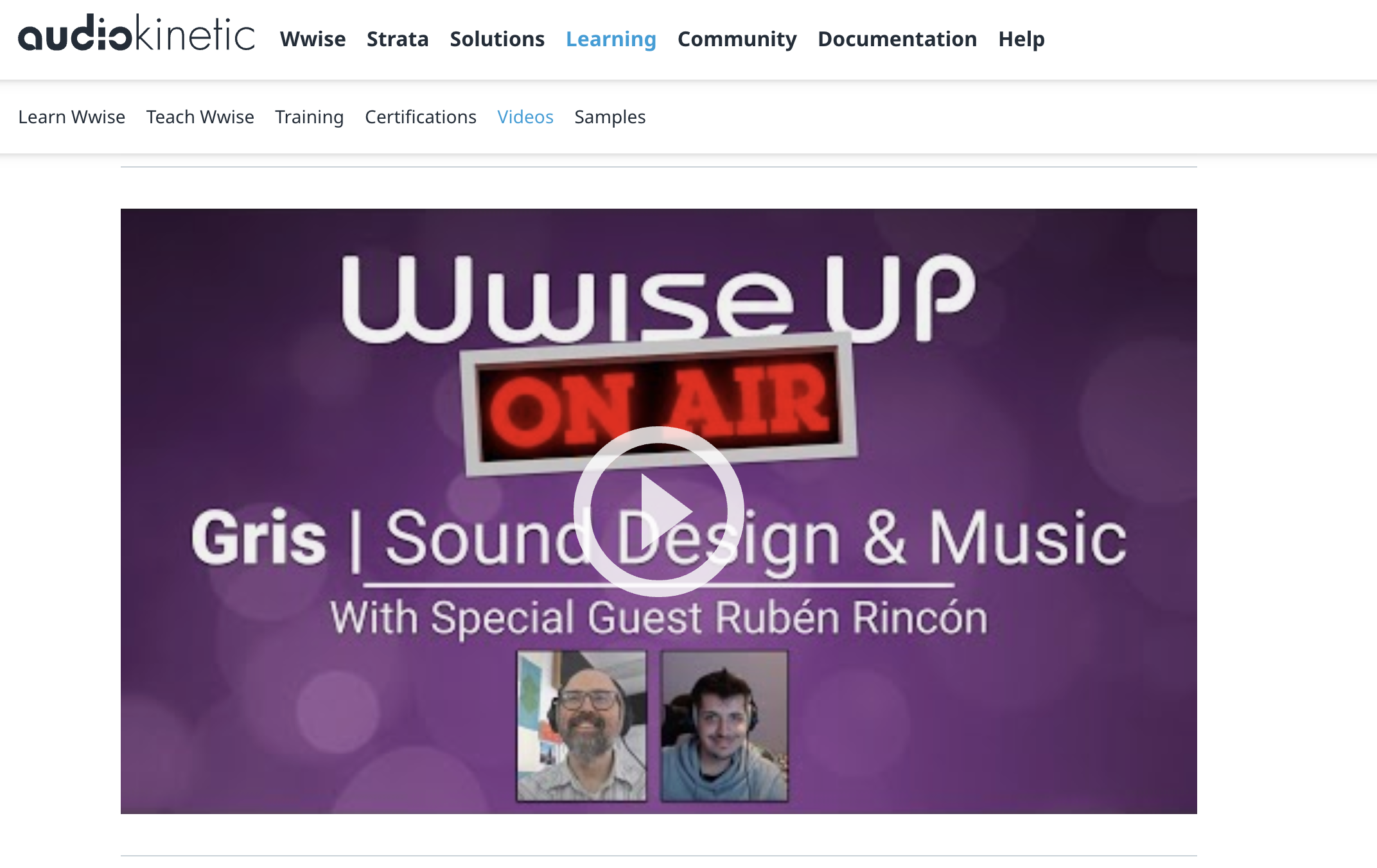The width and height of the screenshot is (1377, 868).
Task: Go to Learn Wwise page
Action: click(x=72, y=117)
